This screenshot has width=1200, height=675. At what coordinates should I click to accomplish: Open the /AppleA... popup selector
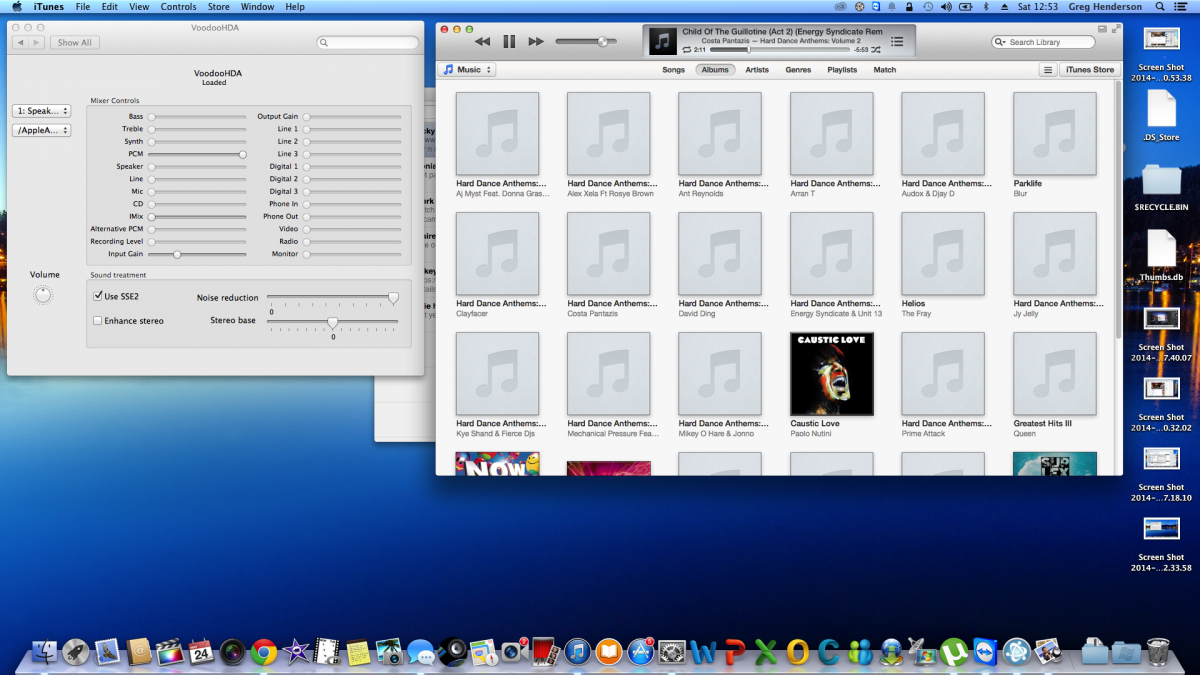coord(41,130)
